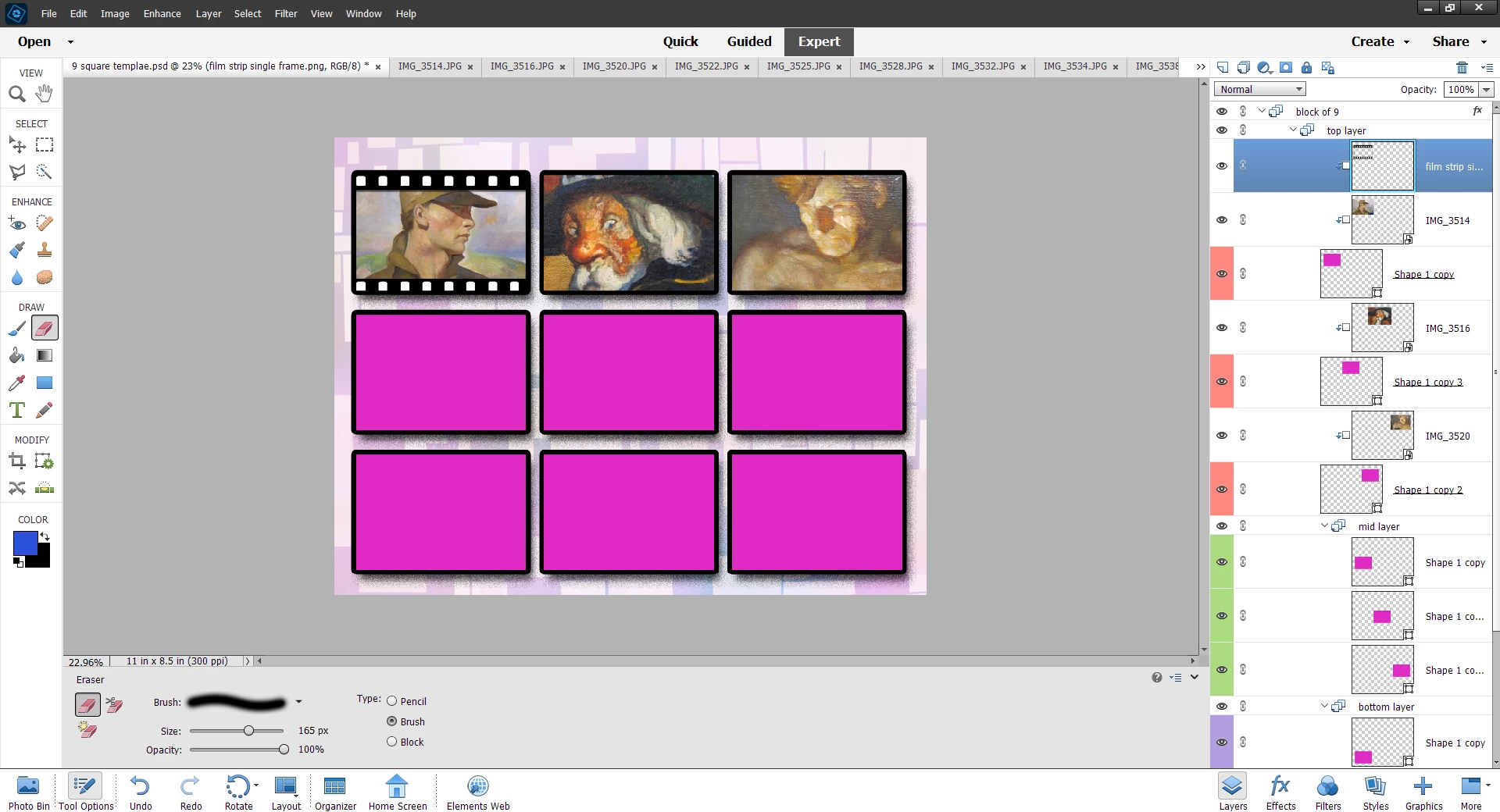Open the Share dropdown menu
1500x812 pixels.
coord(1459,41)
